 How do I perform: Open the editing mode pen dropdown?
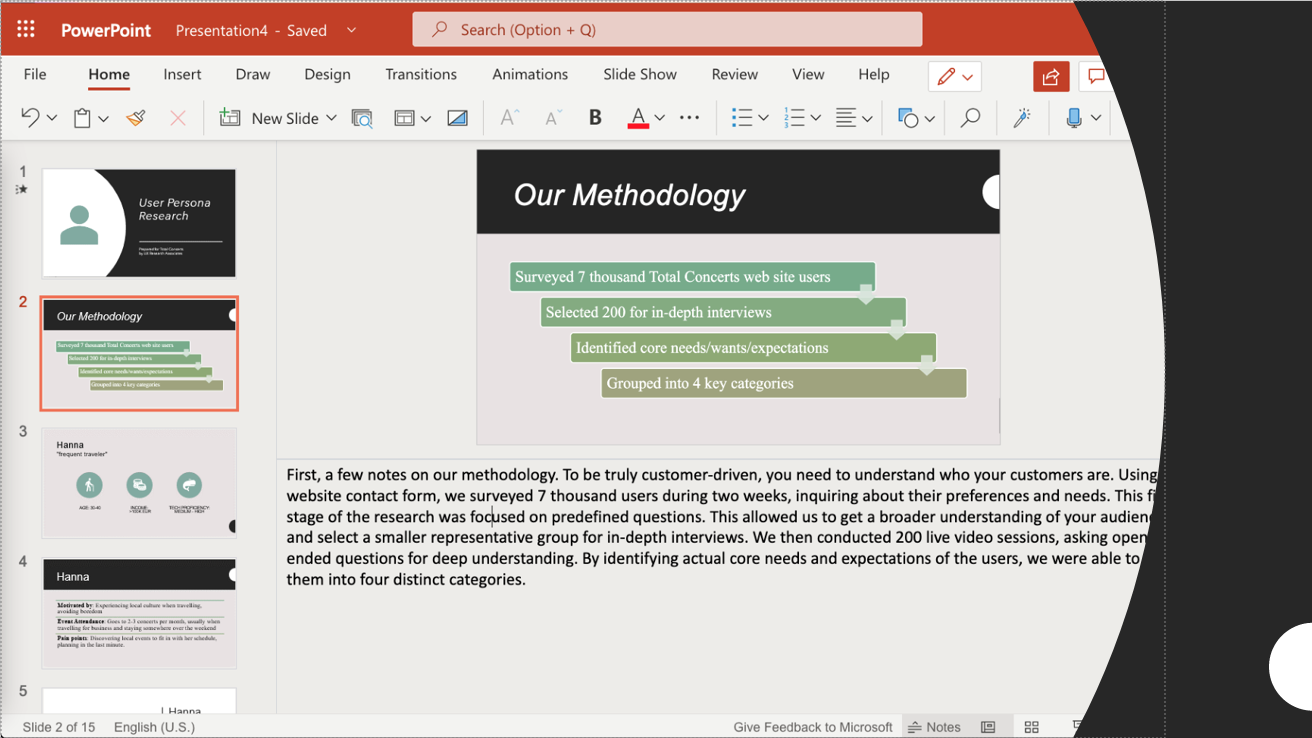955,76
